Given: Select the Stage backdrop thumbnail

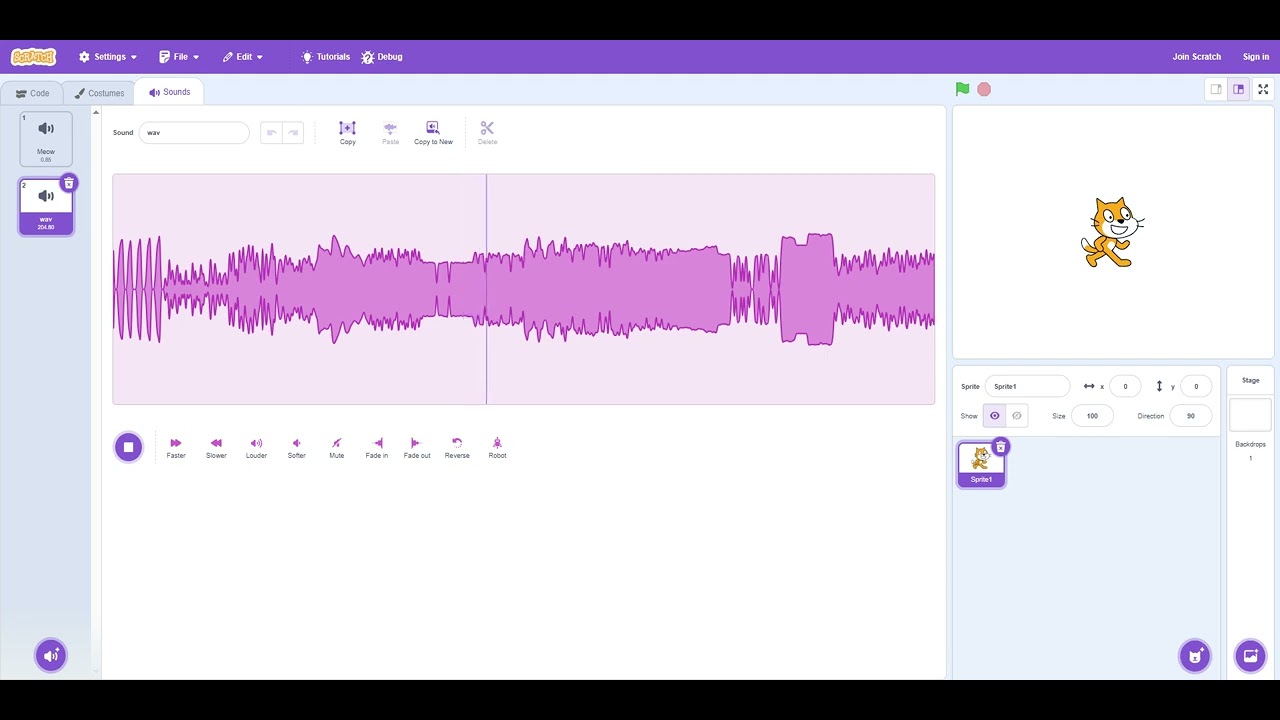Looking at the screenshot, I should pos(1250,415).
